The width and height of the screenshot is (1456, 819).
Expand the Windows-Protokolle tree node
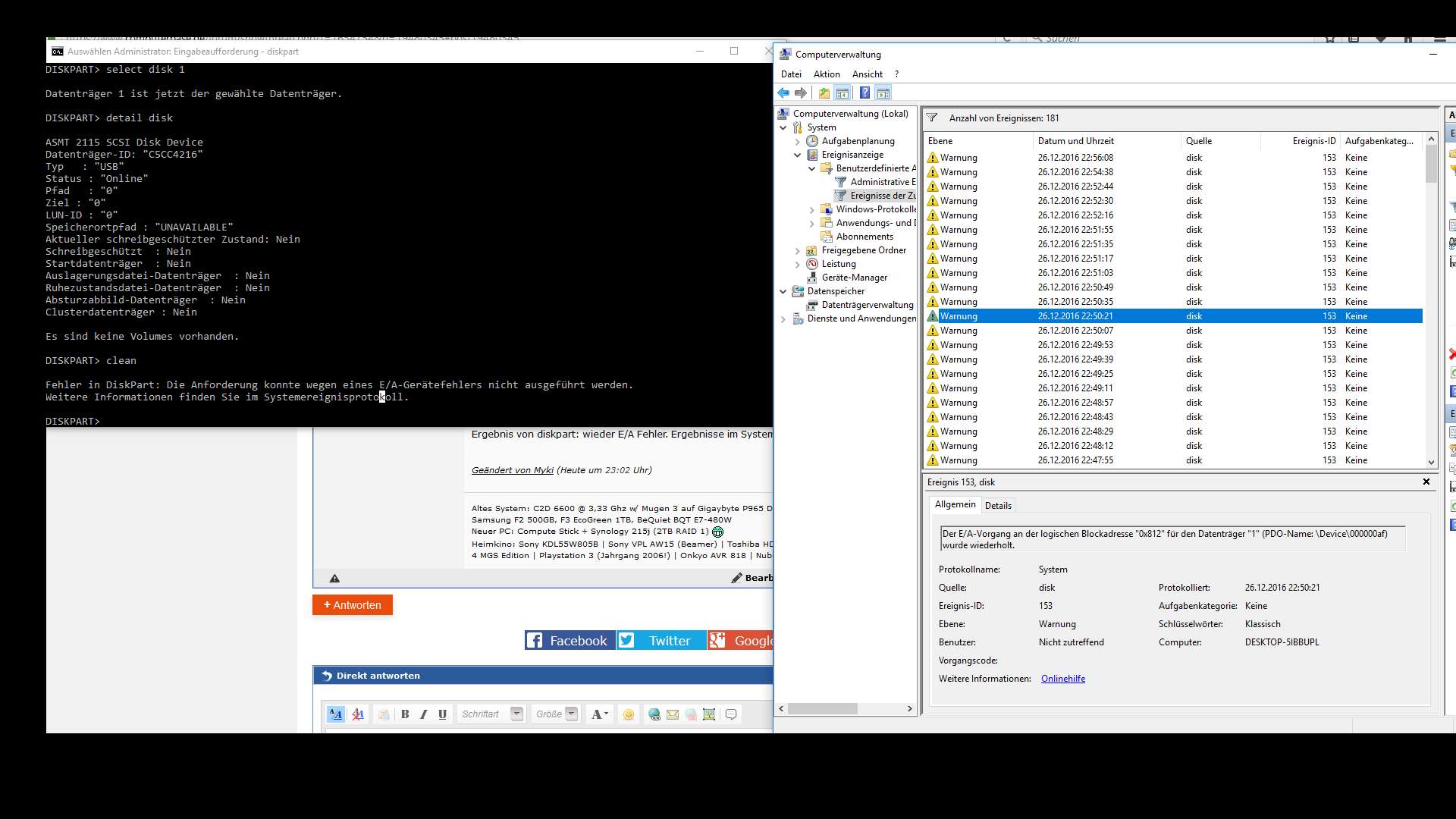point(811,210)
